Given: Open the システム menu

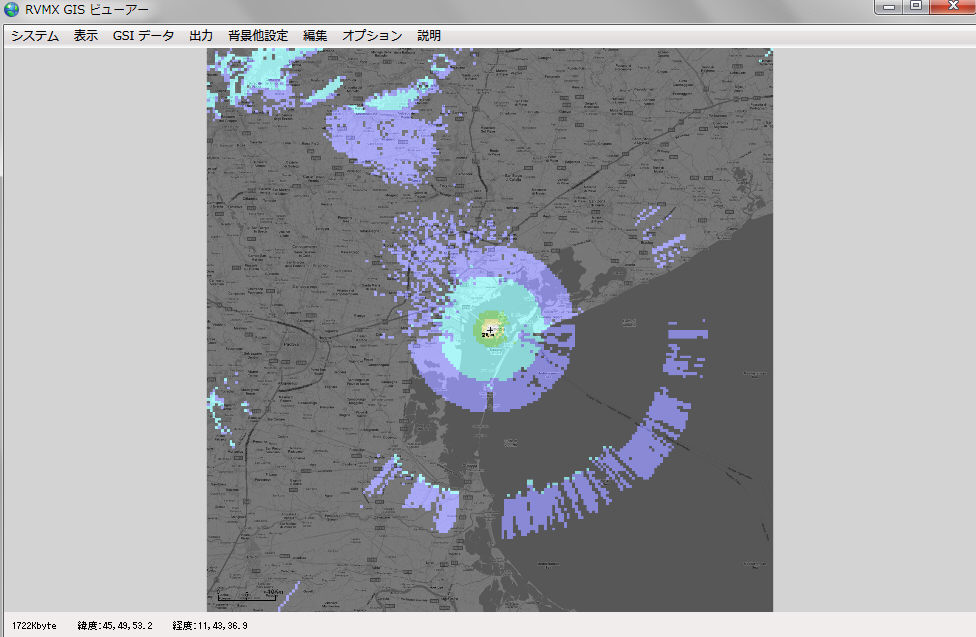Looking at the screenshot, I should coord(35,36).
